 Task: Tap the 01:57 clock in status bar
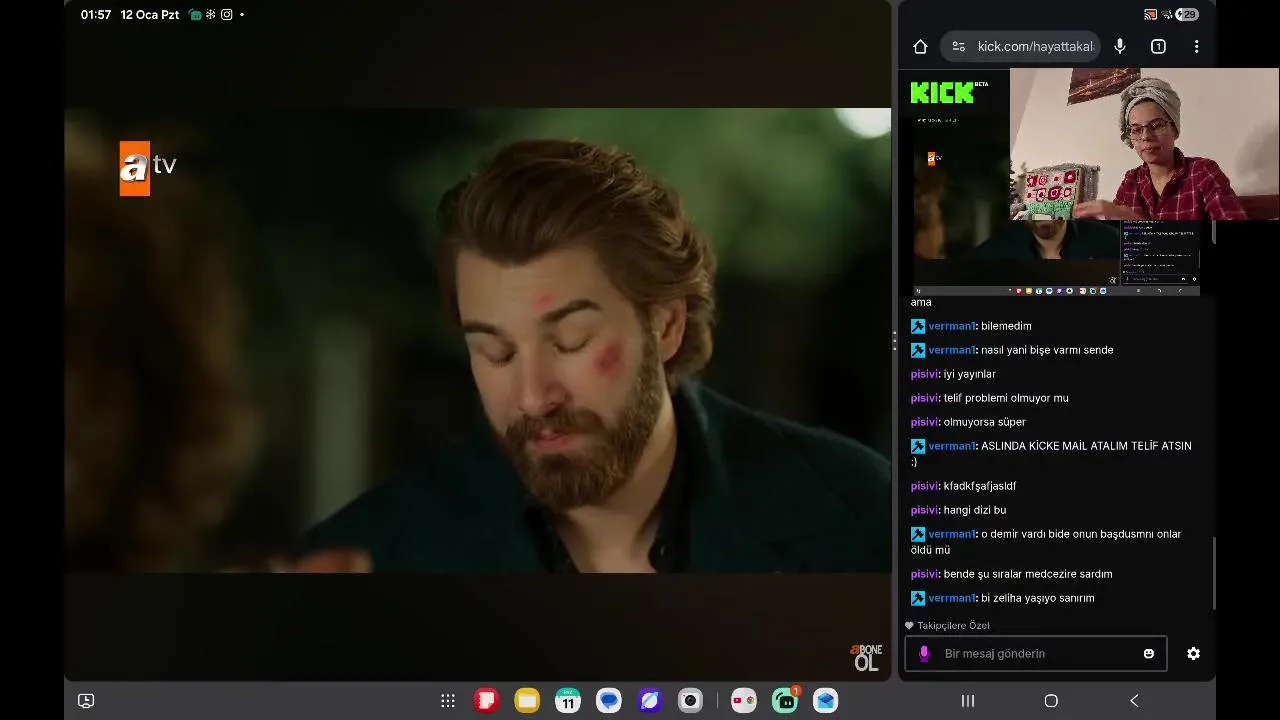point(96,15)
